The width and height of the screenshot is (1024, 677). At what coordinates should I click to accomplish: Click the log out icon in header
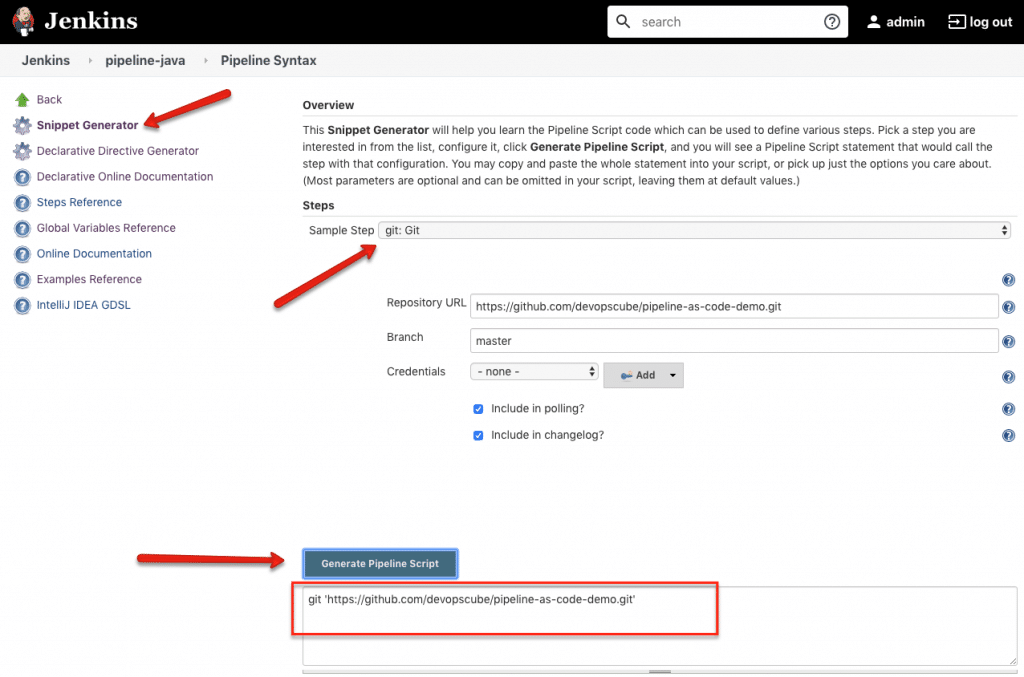click(956, 22)
